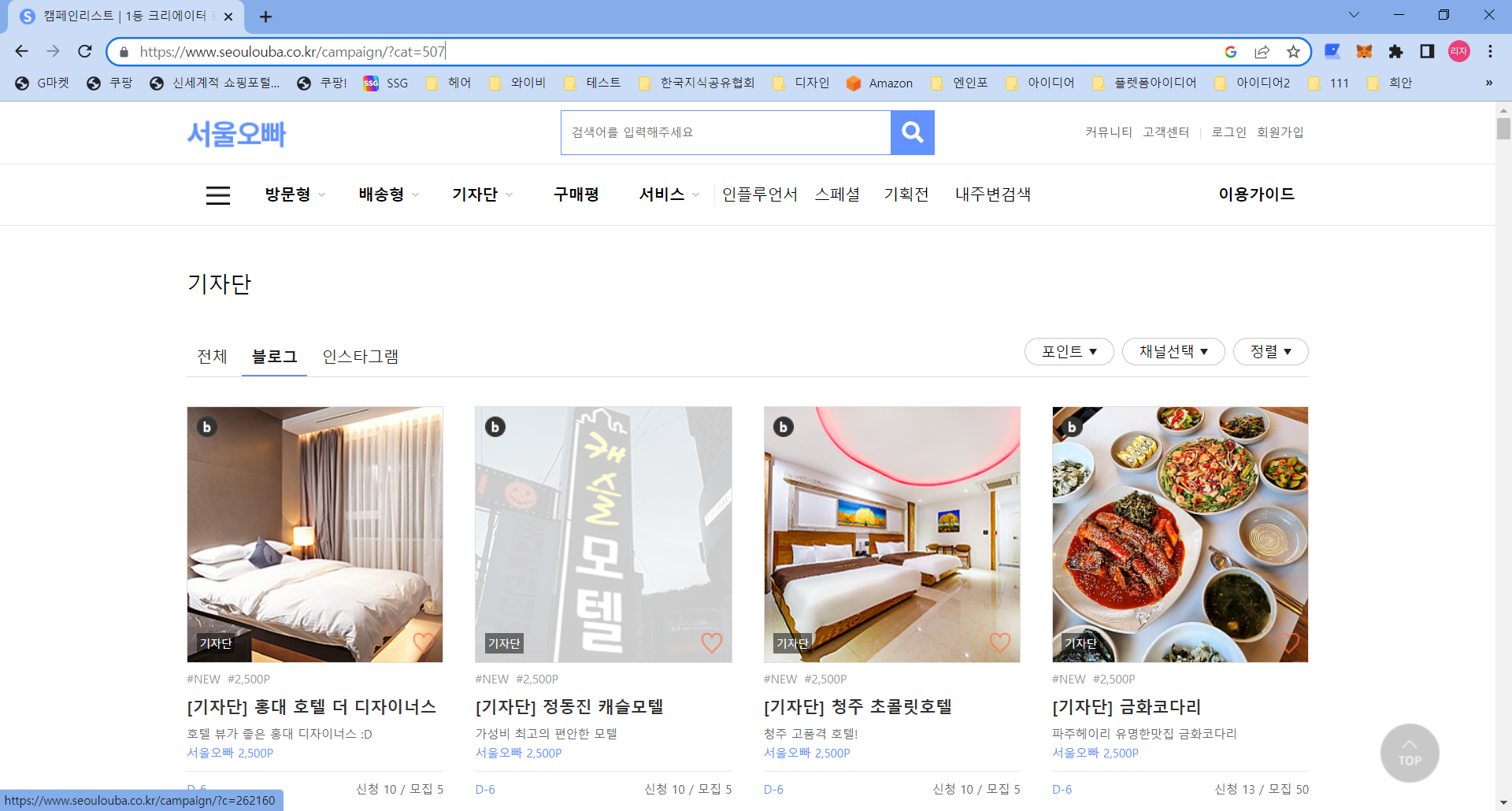Open the SSG bookmark
This screenshot has width=1512, height=811.
(386, 83)
